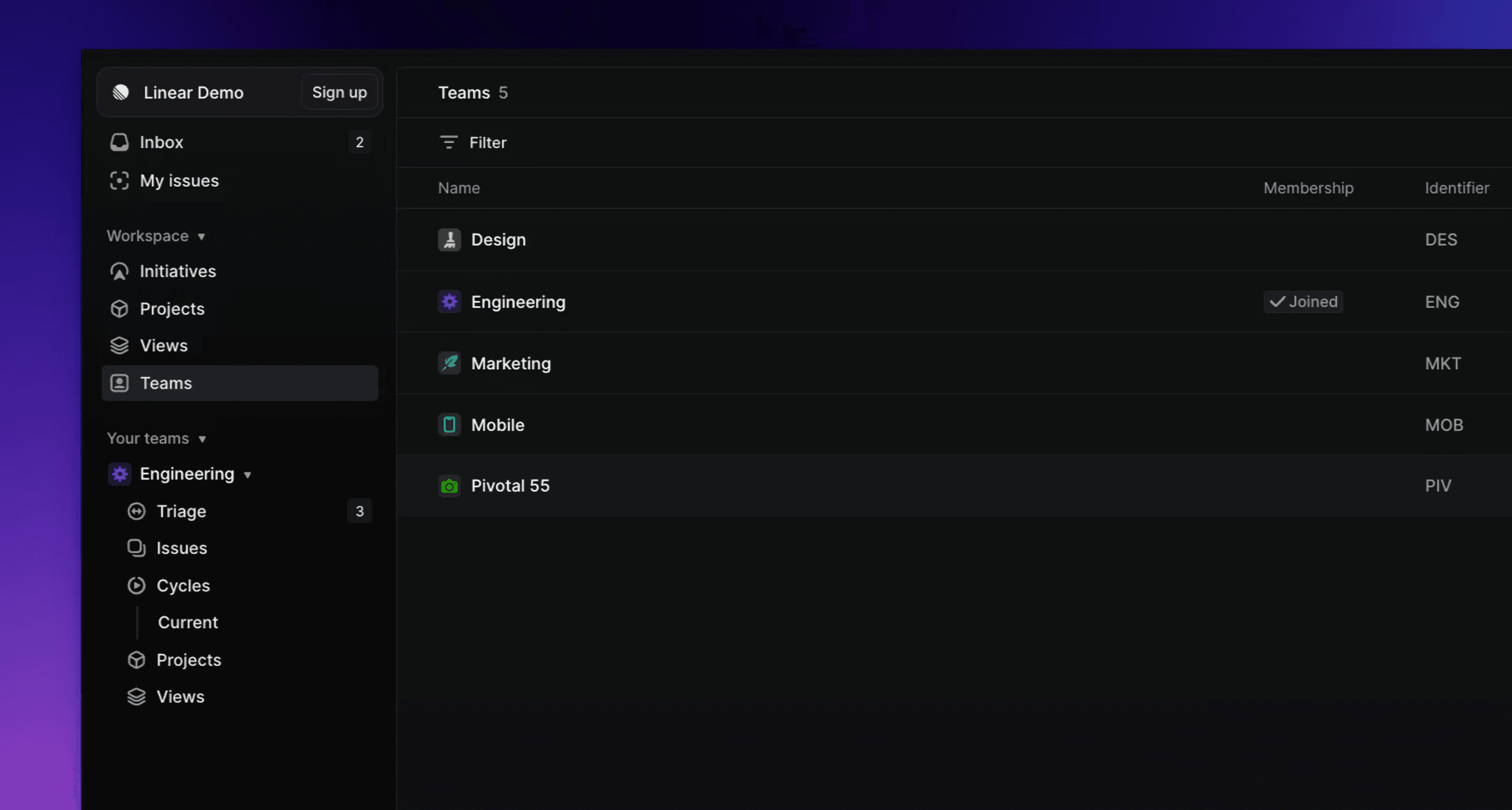The width and height of the screenshot is (1512, 810).
Task: Click the My issues focus icon
Action: pos(119,180)
